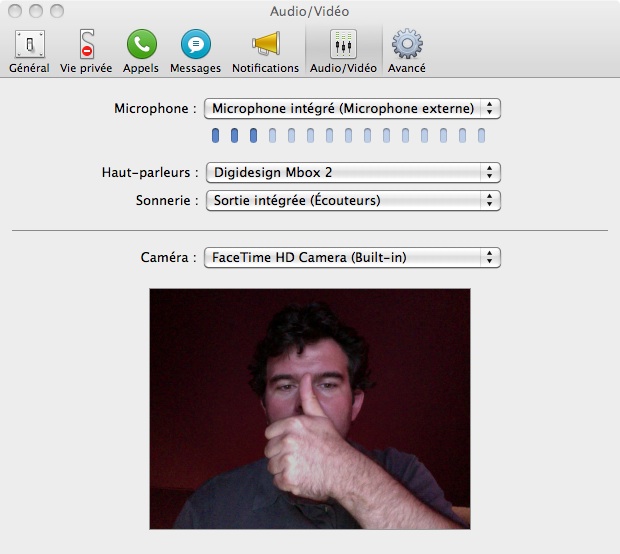The image size is (620, 554).
Task: Open Notifications megaphone preferences
Action: pyautogui.click(x=265, y=50)
